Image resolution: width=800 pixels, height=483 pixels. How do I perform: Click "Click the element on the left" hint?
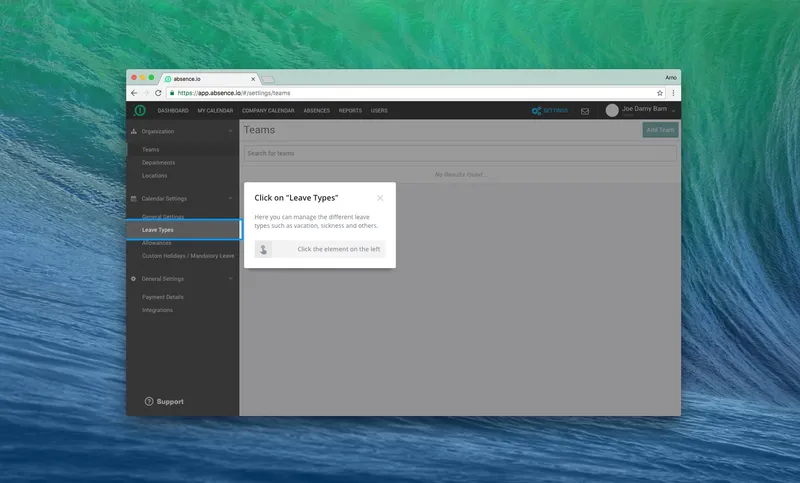tap(339, 249)
